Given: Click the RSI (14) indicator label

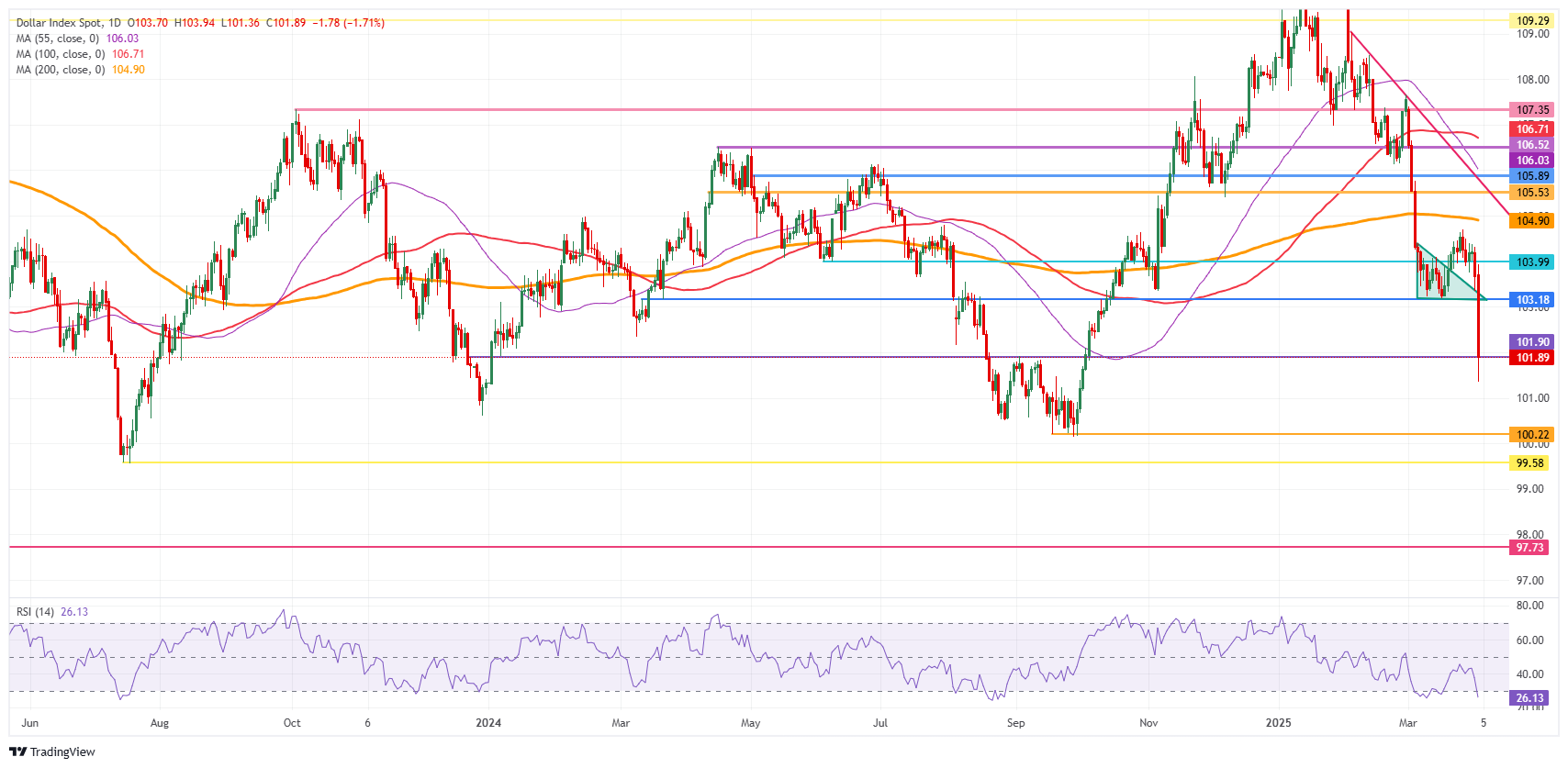Looking at the screenshot, I should [35, 612].
